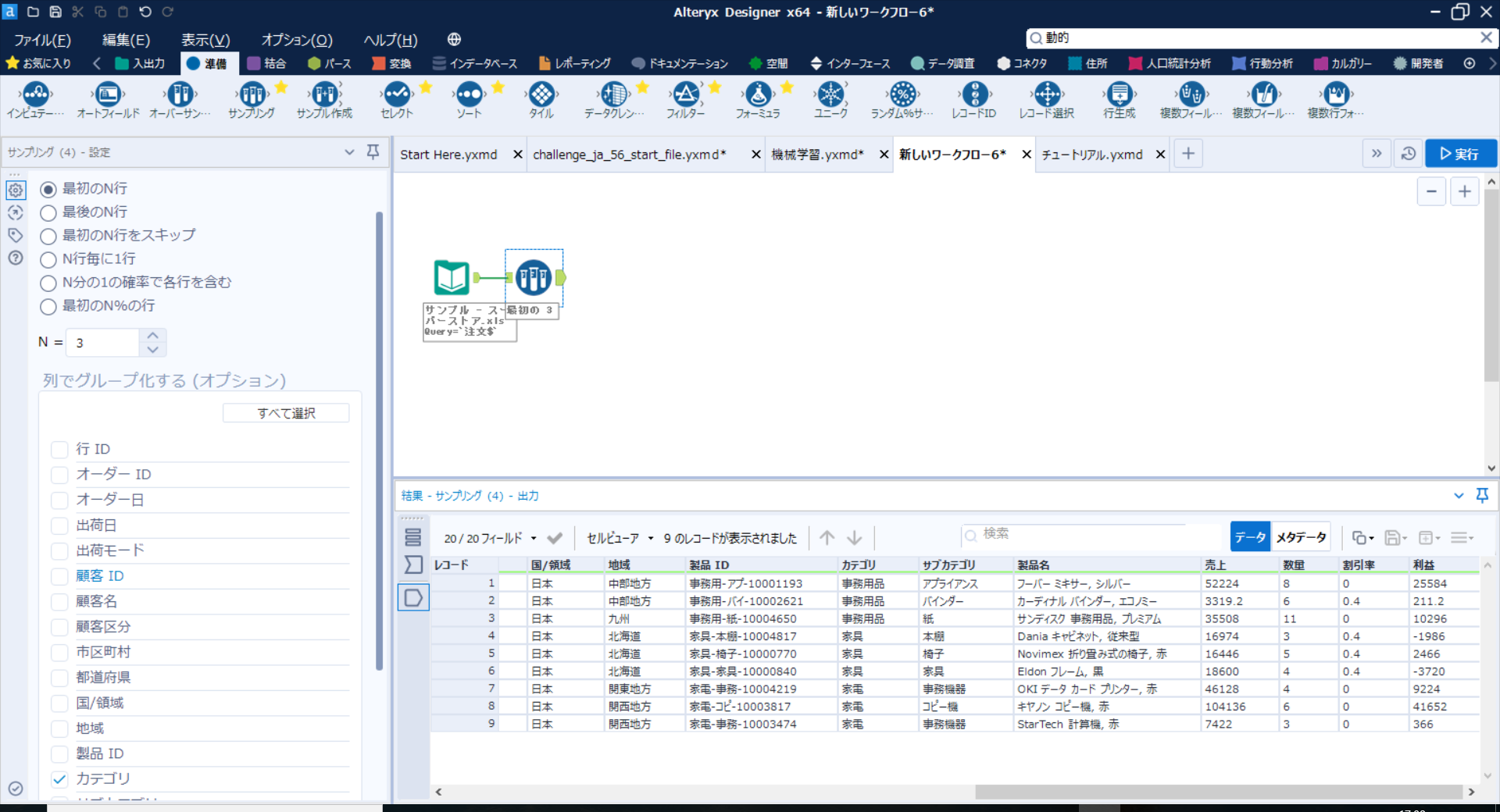The height and width of the screenshot is (812, 1500).
Task: Uncheck the カテゴリ grouping checkbox
Action: coord(59,778)
